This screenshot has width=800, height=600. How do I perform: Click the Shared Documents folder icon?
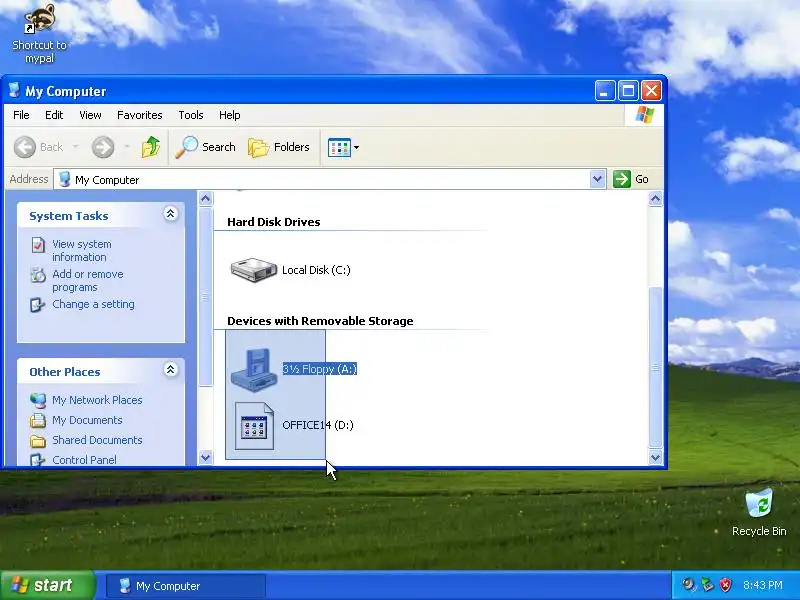[x=38, y=440]
